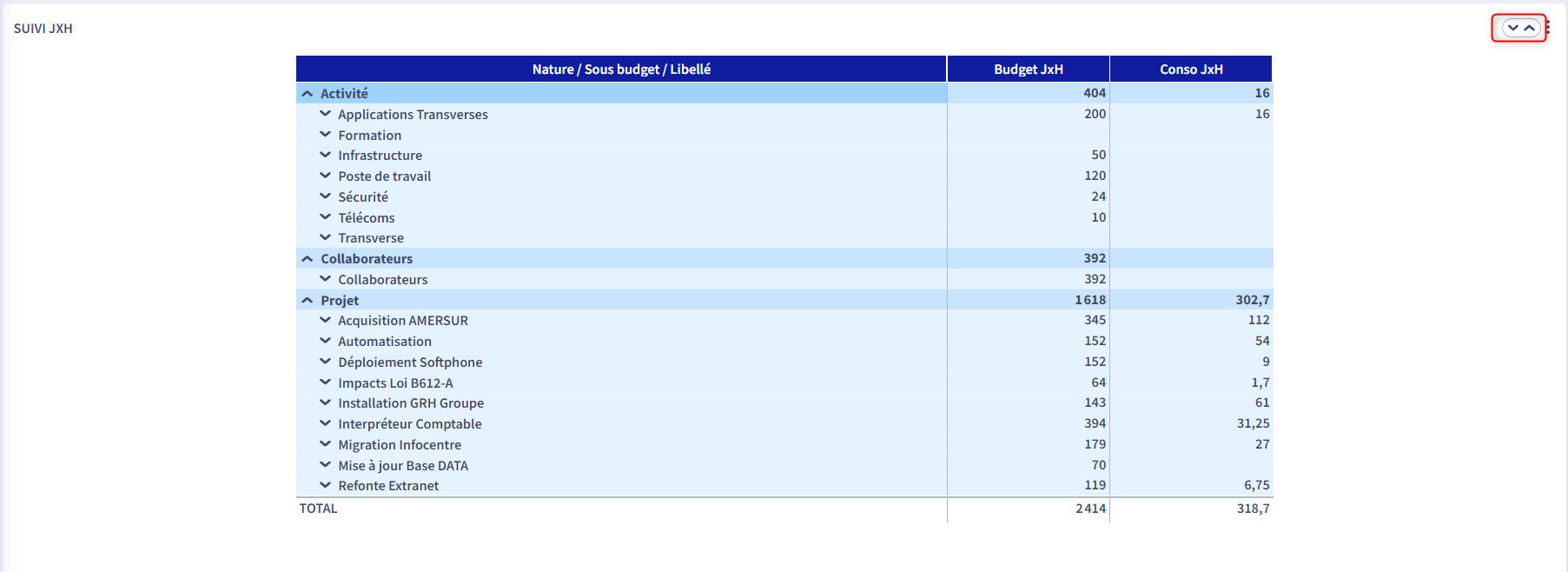This screenshot has height=572, width=1568.
Task: Select Acquisition AMERSUR budget value 345
Action: click(x=1095, y=320)
